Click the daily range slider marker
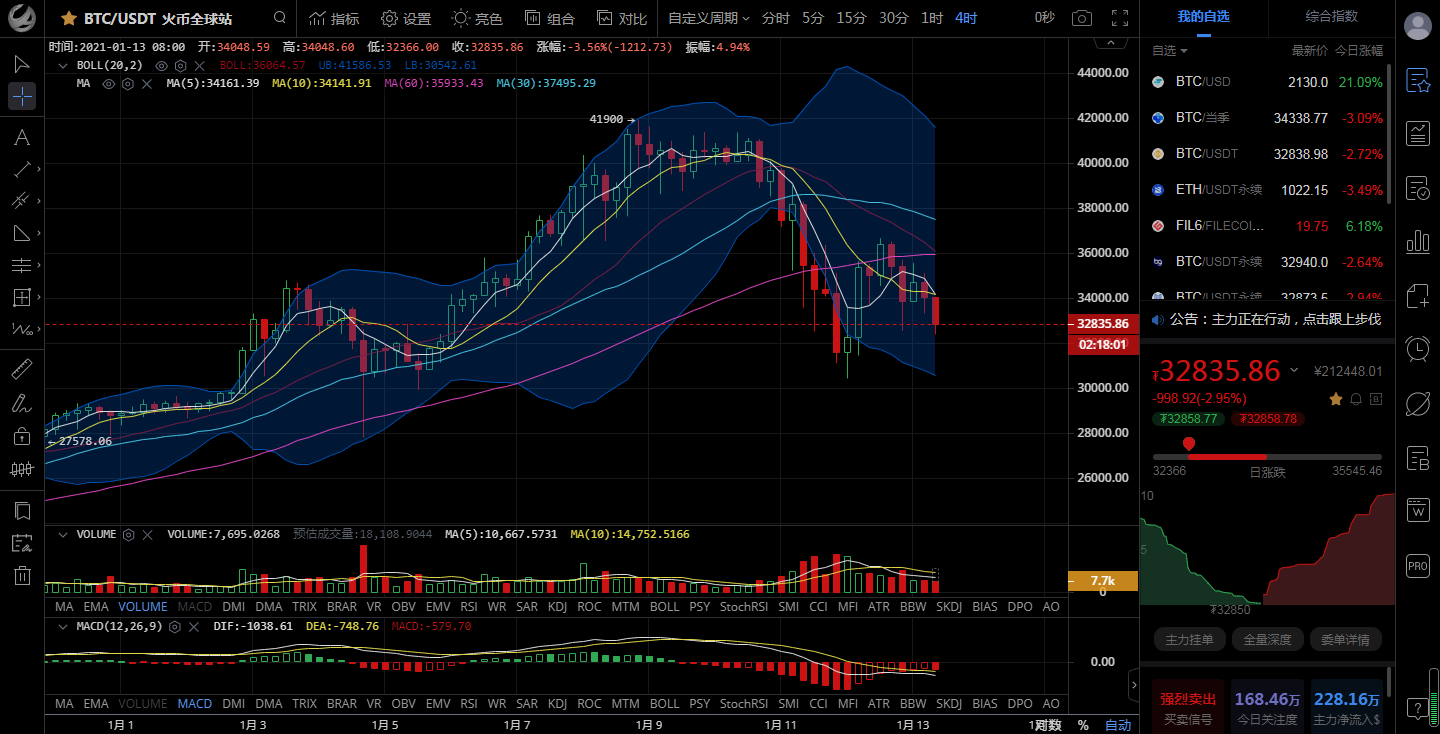 pyautogui.click(x=1189, y=444)
